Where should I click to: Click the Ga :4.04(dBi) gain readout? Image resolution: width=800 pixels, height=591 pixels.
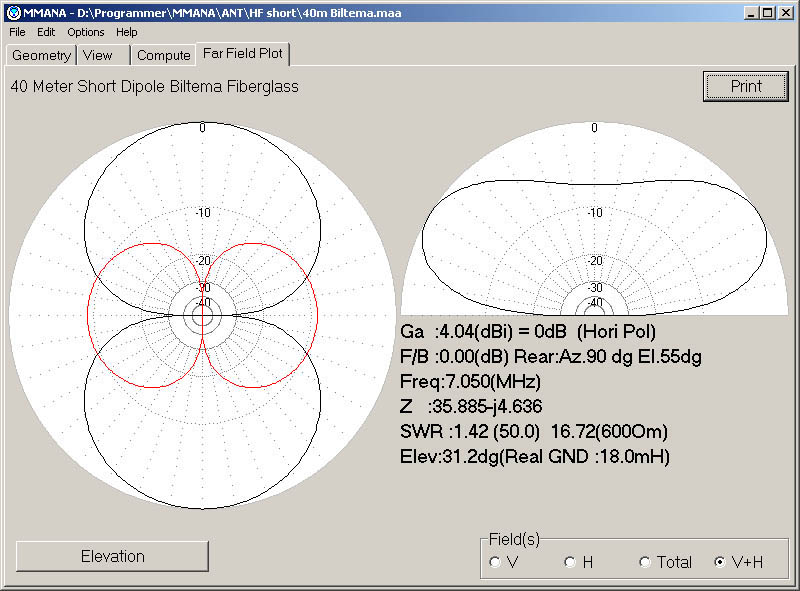tap(528, 332)
